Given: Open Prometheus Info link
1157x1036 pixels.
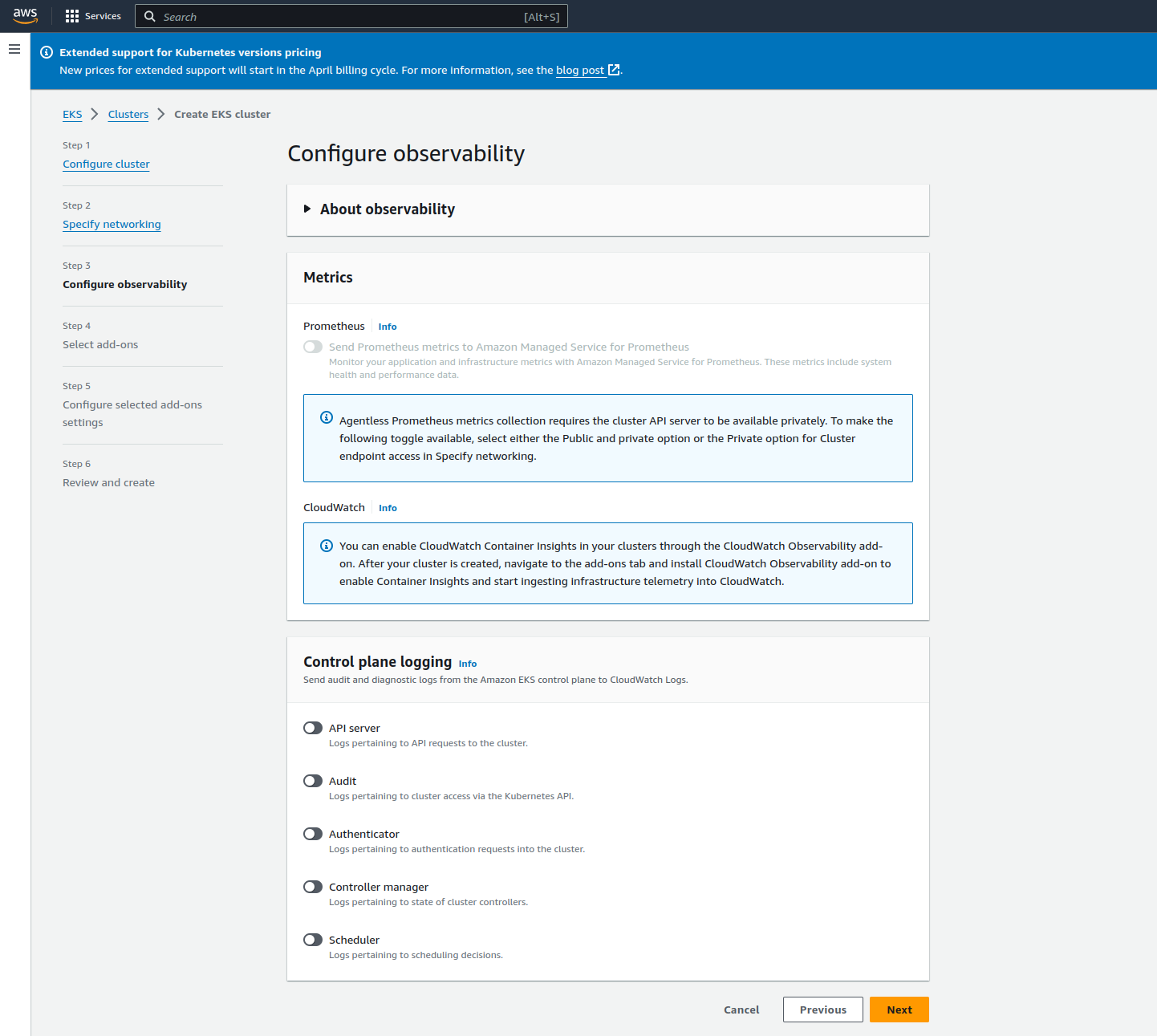Looking at the screenshot, I should click(388, 327).
